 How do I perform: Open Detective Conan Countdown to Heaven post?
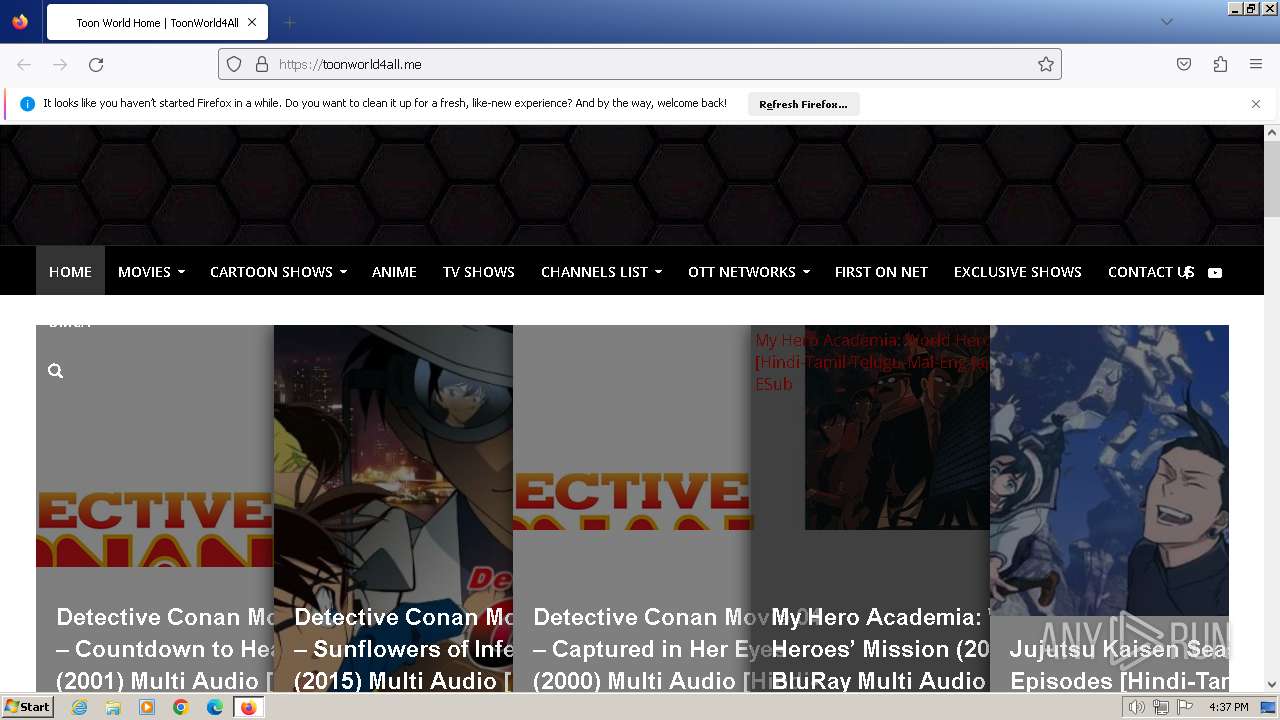coord(165,649)
